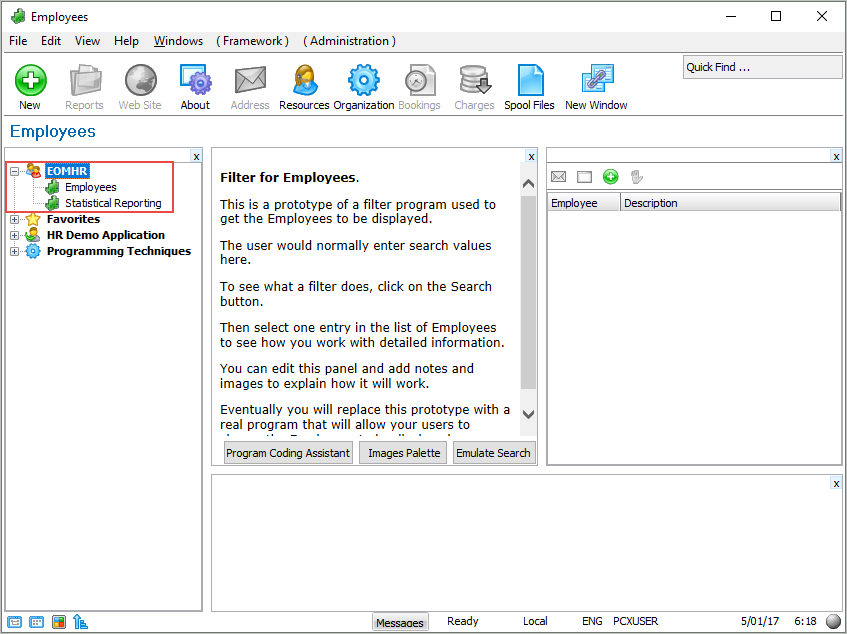Click the Program Coding Assistant button
The width and height of the screenshot is (847, 634).
click(x=288, y=453)
